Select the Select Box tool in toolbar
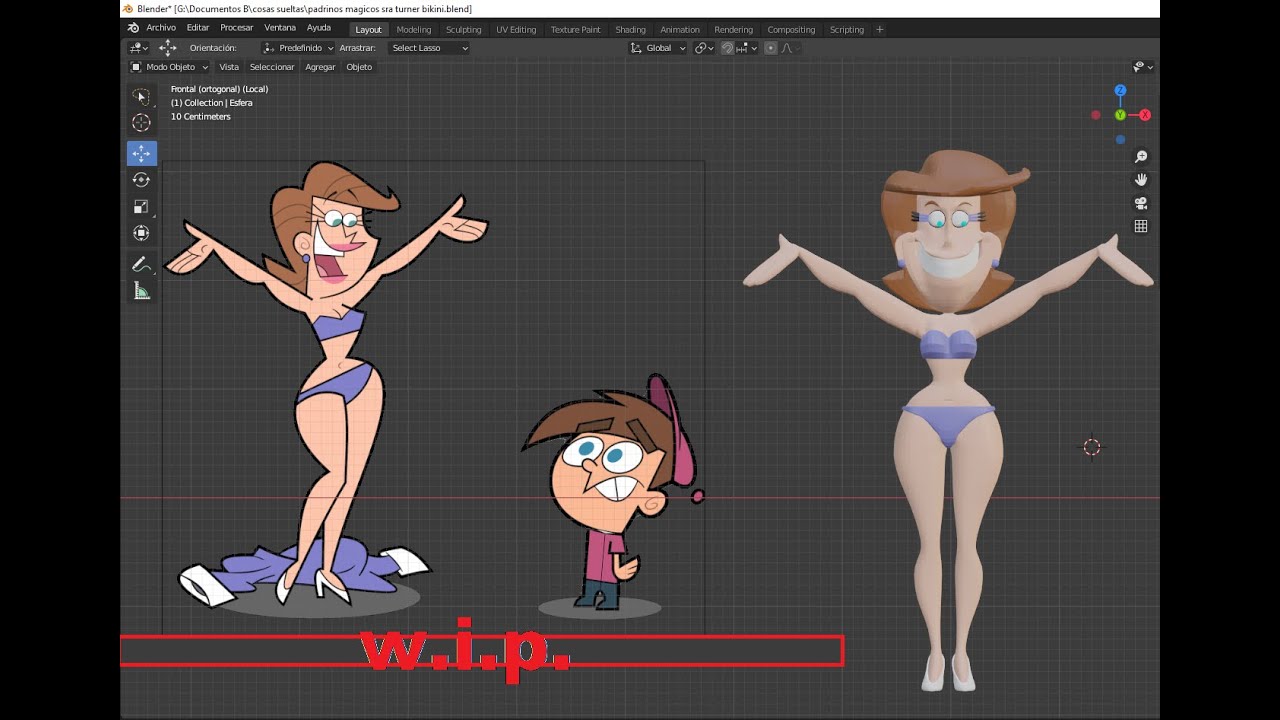The height and width of the screenshot is (720, 1280). point(141,97)
